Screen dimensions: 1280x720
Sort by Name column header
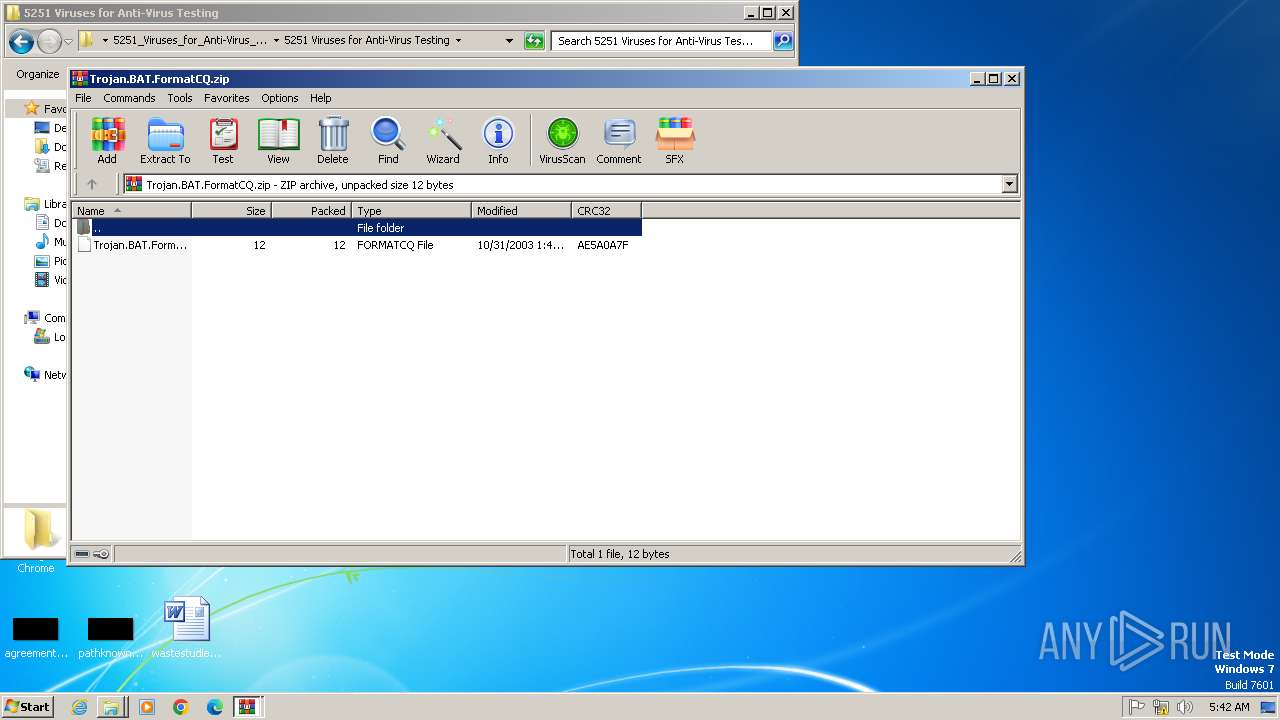point(132,210)
